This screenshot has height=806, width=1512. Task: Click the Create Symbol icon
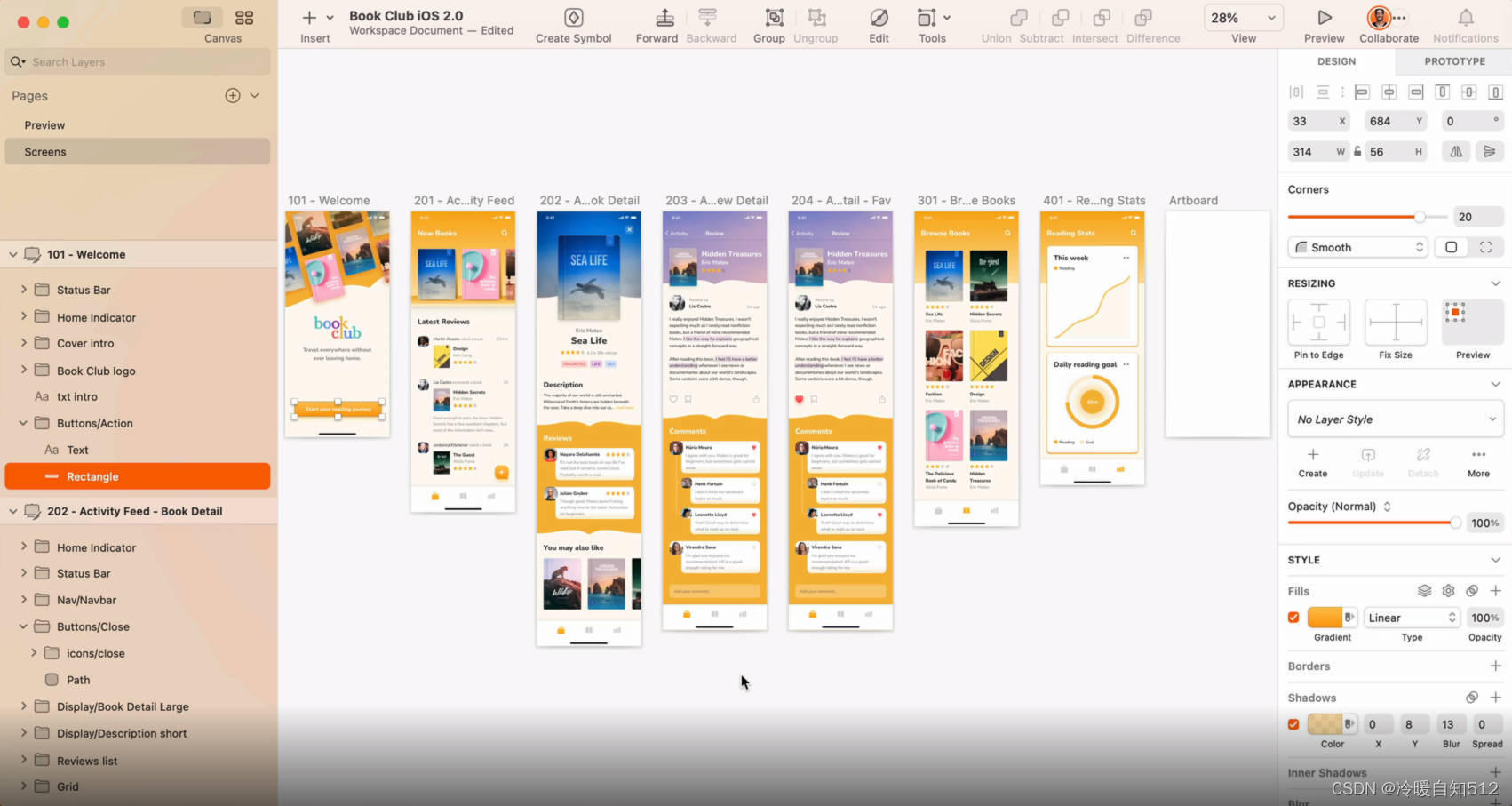pyautogui.click(x=574, y=18)
